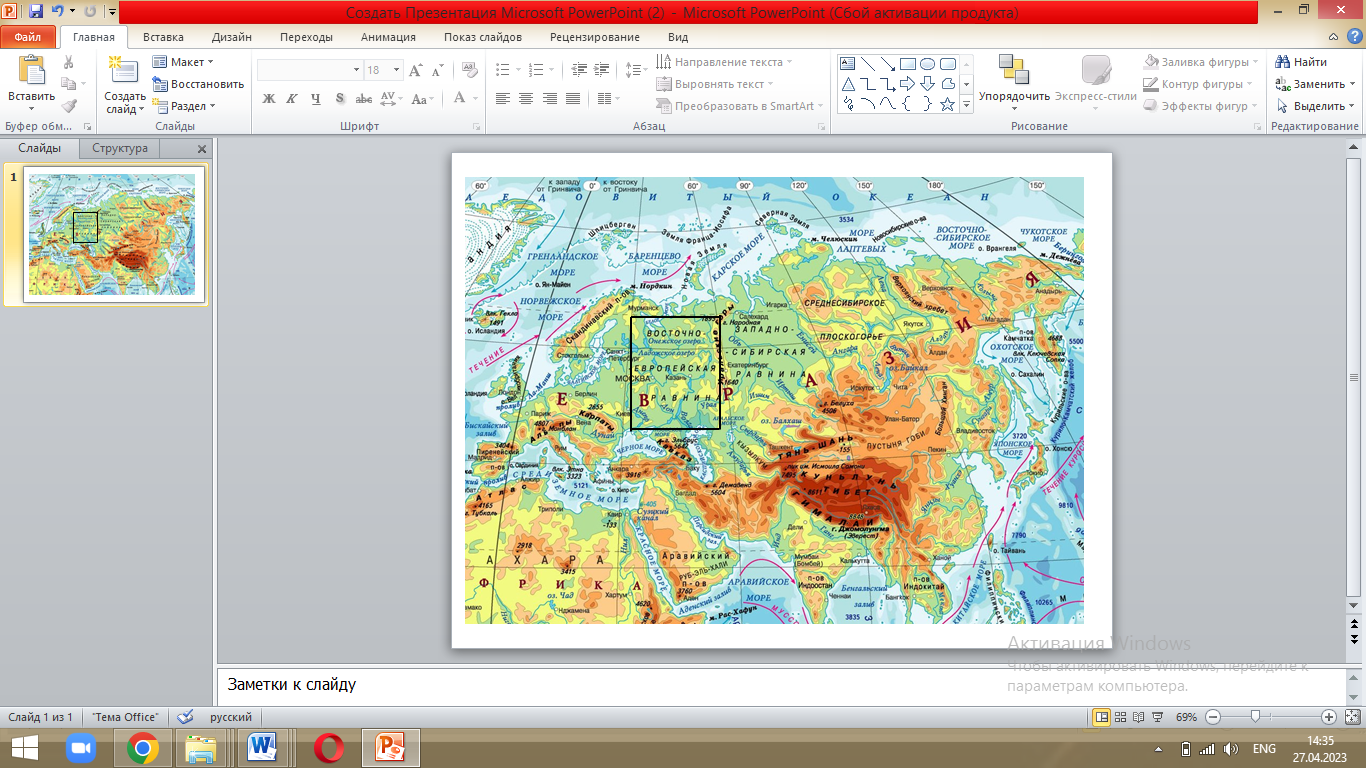The height and width of the screenshot is (768, 1366).
Task: Expand the Layout (Макет) dropdown
Action: click(185, 62)
